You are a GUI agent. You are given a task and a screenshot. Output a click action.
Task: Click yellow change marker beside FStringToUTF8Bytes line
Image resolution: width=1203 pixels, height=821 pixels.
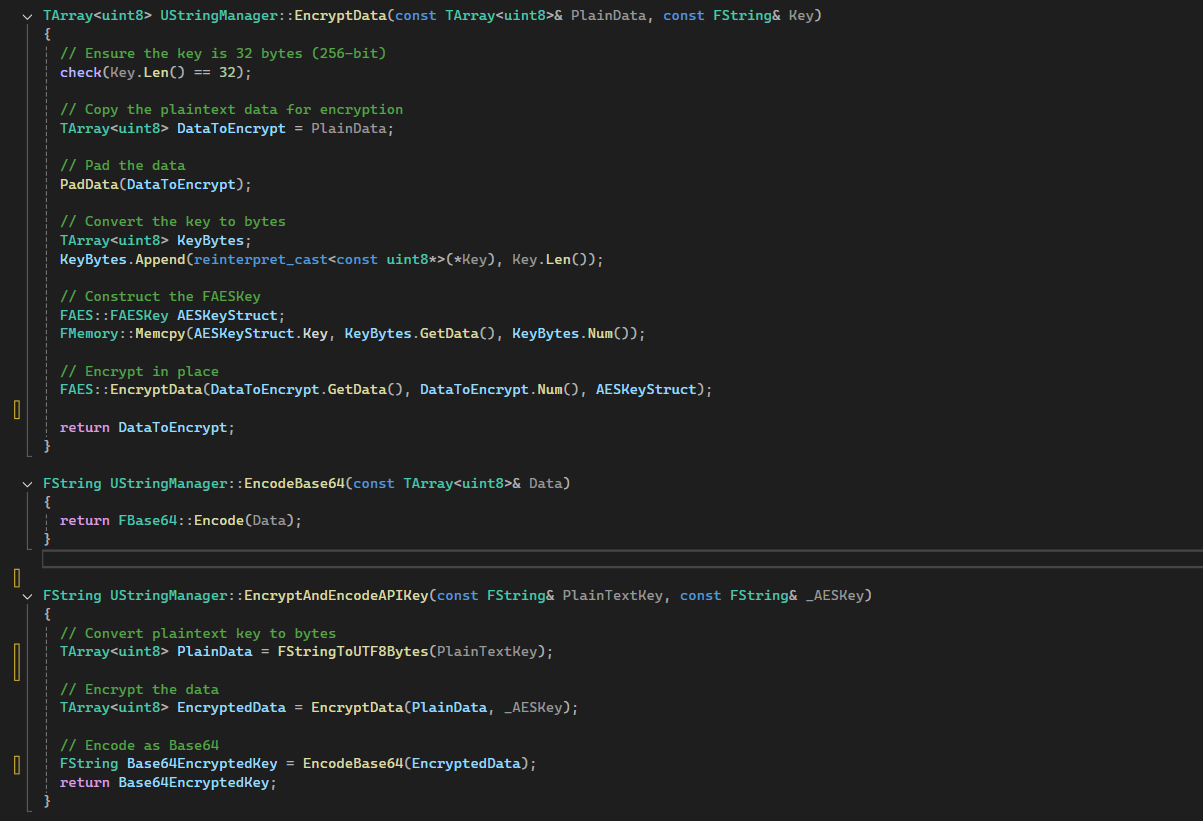click(x=17, y=662)
